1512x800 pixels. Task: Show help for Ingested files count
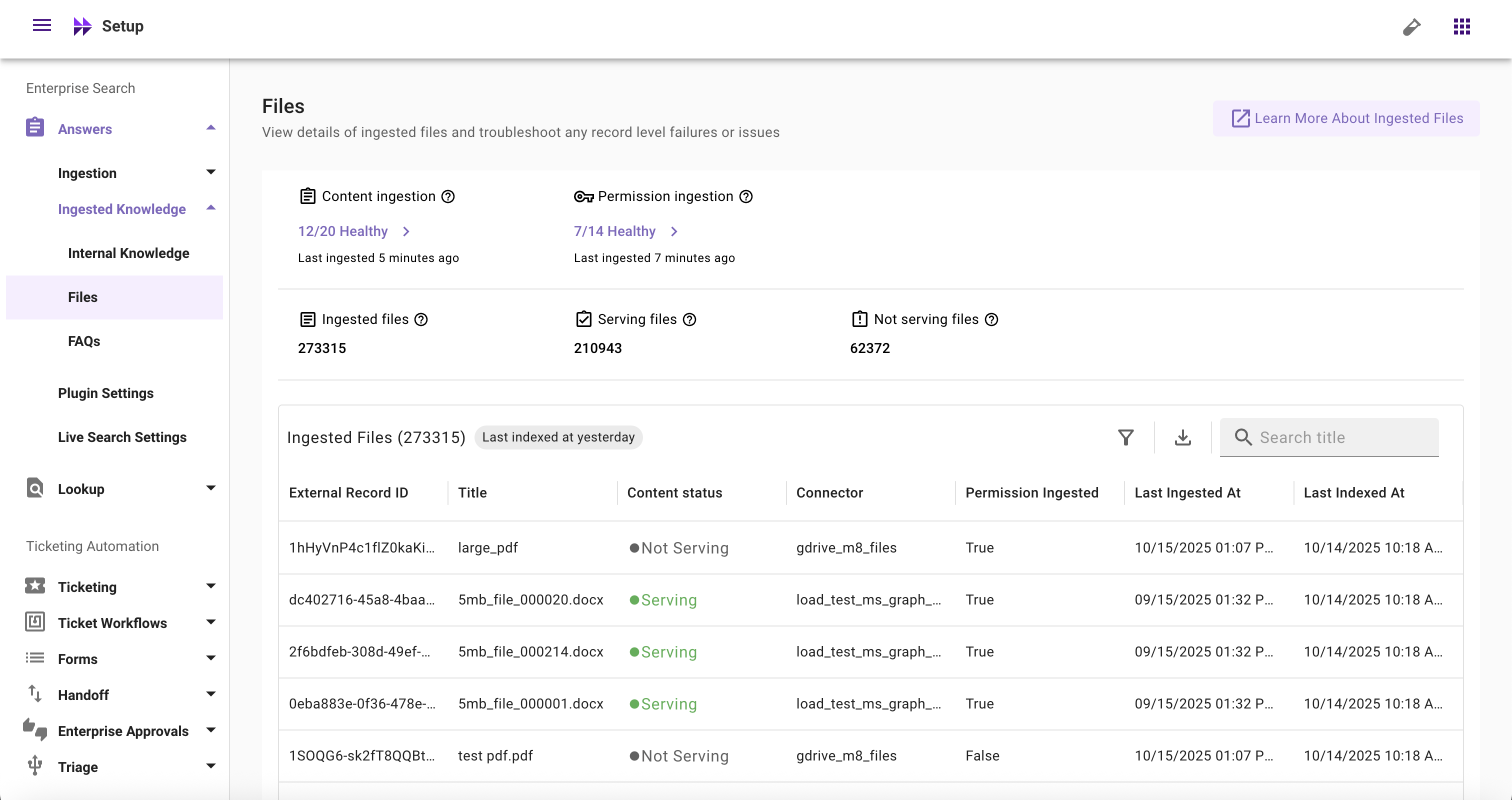(x=421, y=319)
